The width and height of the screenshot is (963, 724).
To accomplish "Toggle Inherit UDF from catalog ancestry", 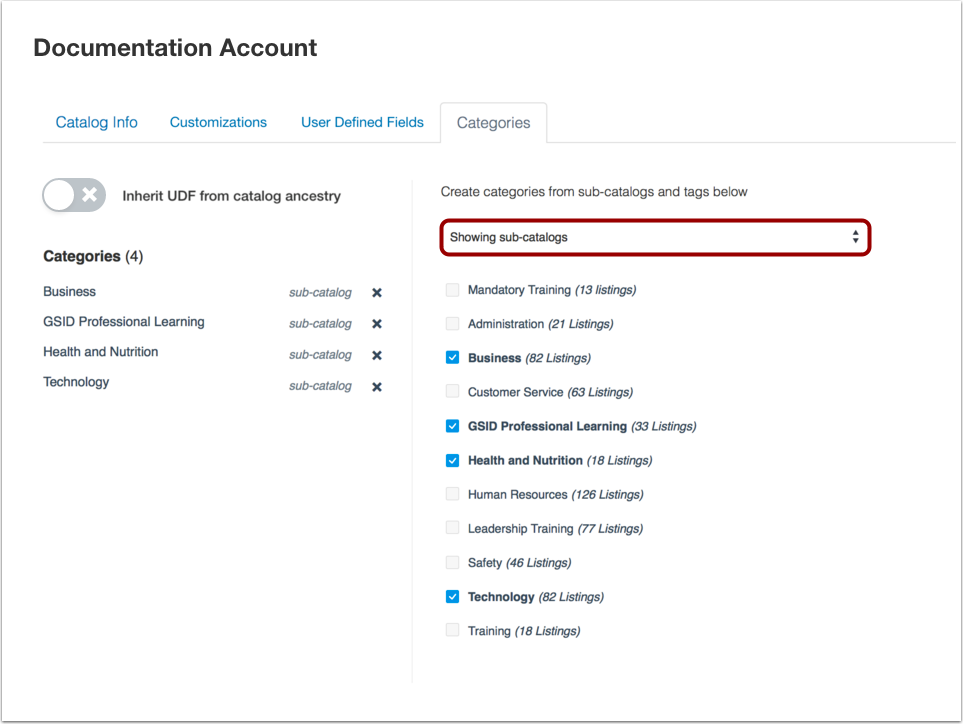I will pyautogui.click(x=73, y=195).
